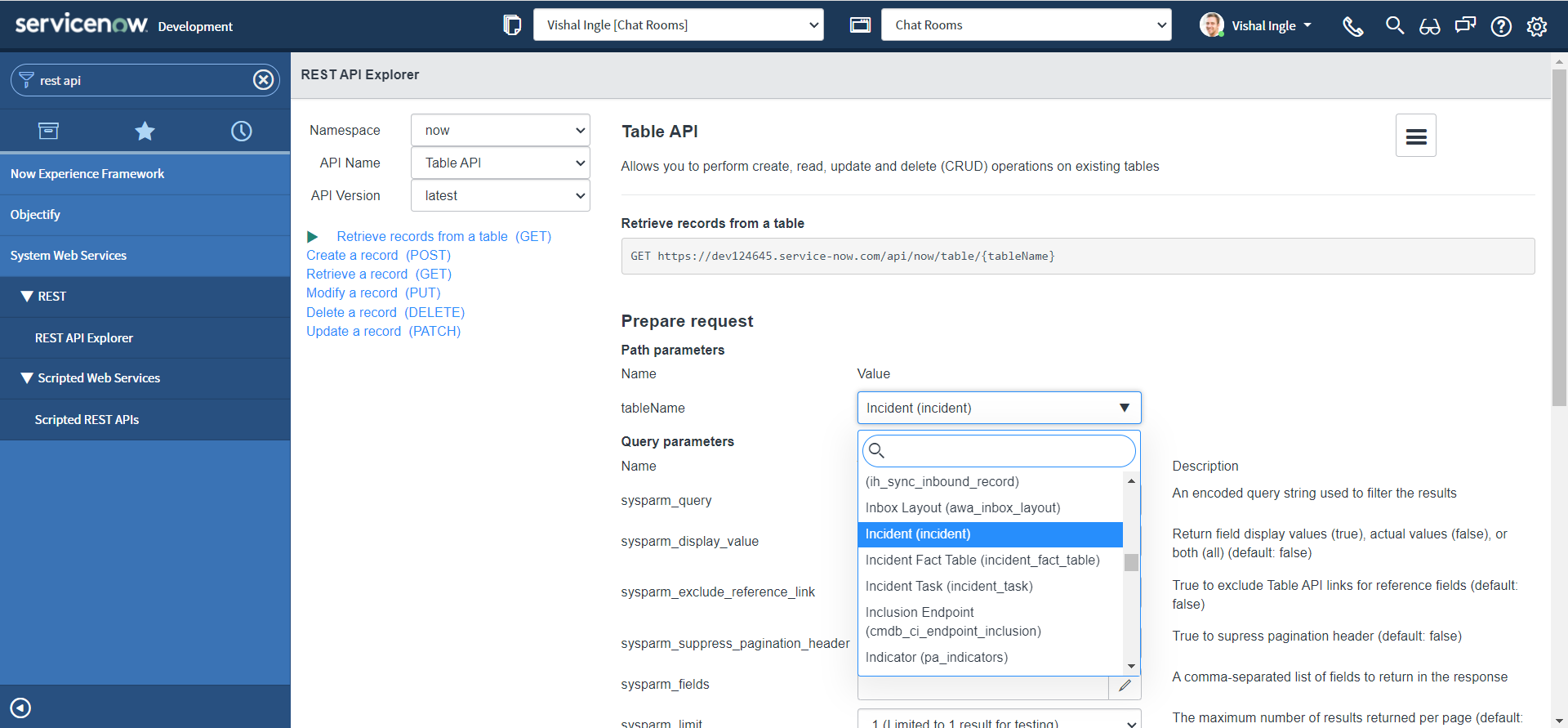This screenshot has width=1568, height=728.
Task: Click the search icon in table dropdown
Action: 877,450
